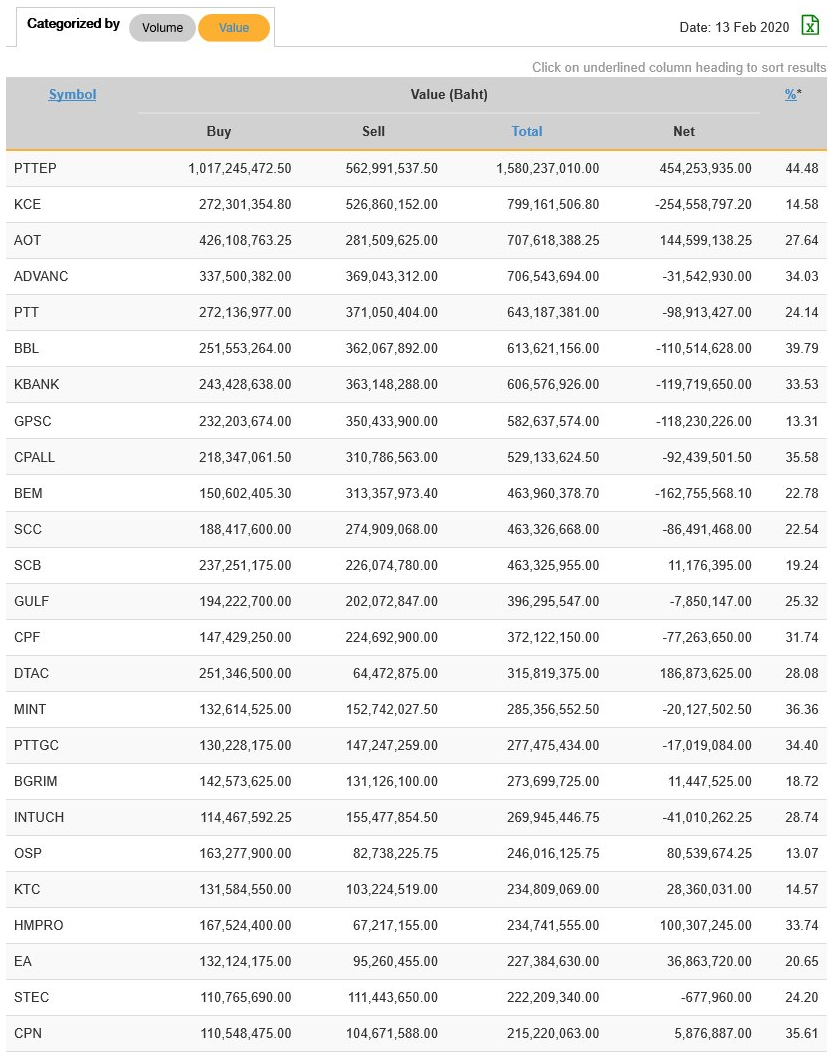Click the Buy column header
The height and width of the screenshot is (1053, 832).
219,131
